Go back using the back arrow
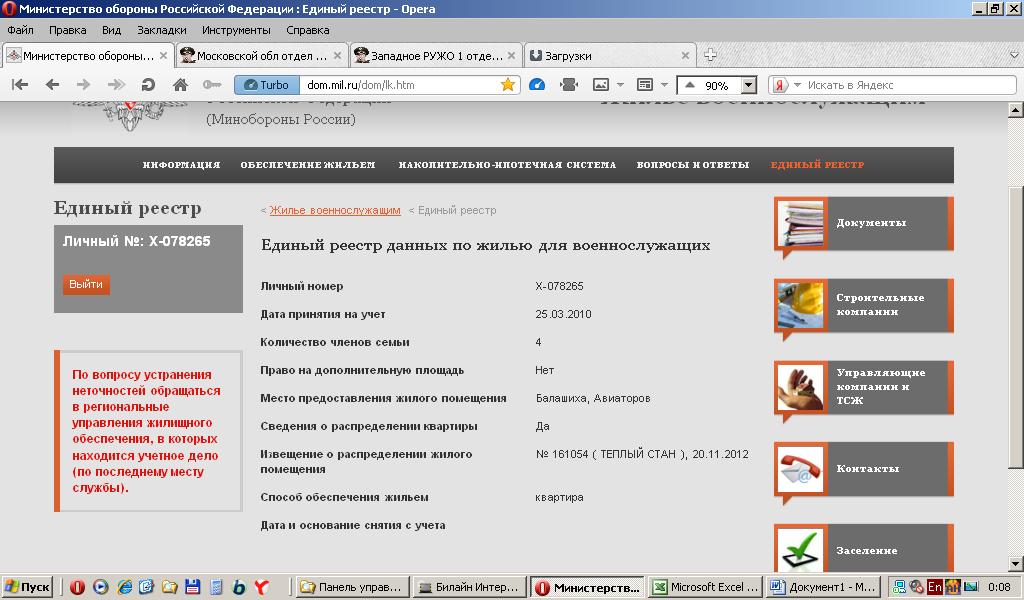Viewport: 1024px width, 600px height. point(52,85)
